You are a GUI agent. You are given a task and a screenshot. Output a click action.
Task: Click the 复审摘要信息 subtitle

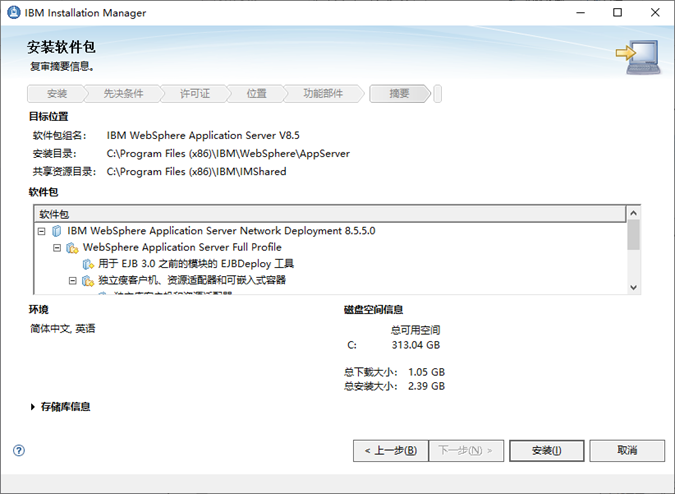click(x=62, y=66)
